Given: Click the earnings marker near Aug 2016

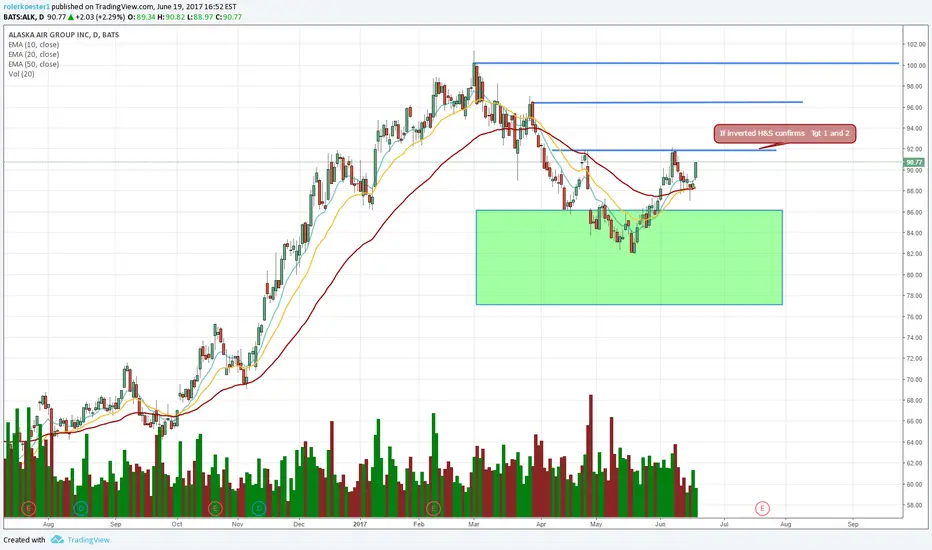Looking at the screenshot, I should click(x=28, y=508).
